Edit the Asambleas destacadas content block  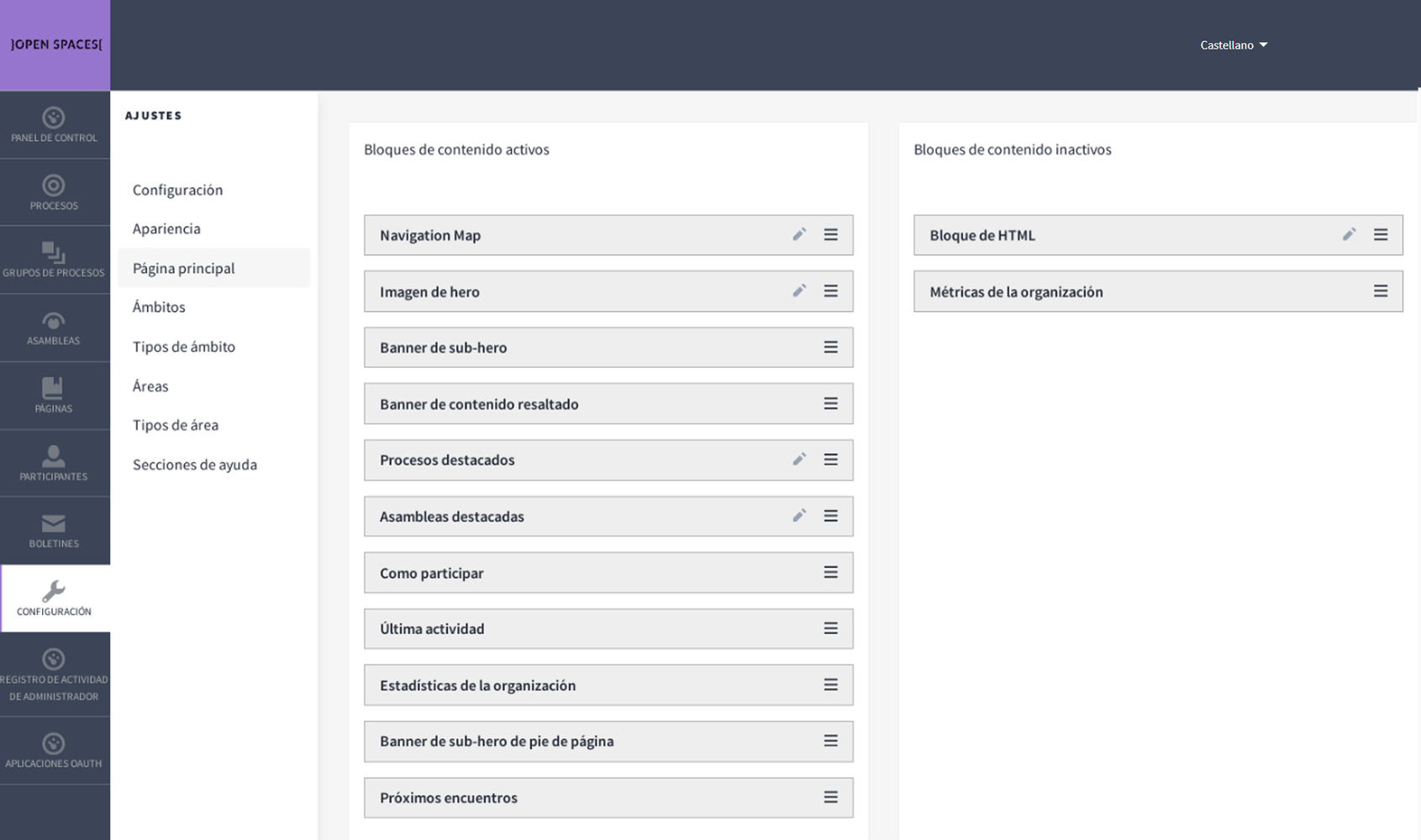pyautogui.click(x=799, y=516)
